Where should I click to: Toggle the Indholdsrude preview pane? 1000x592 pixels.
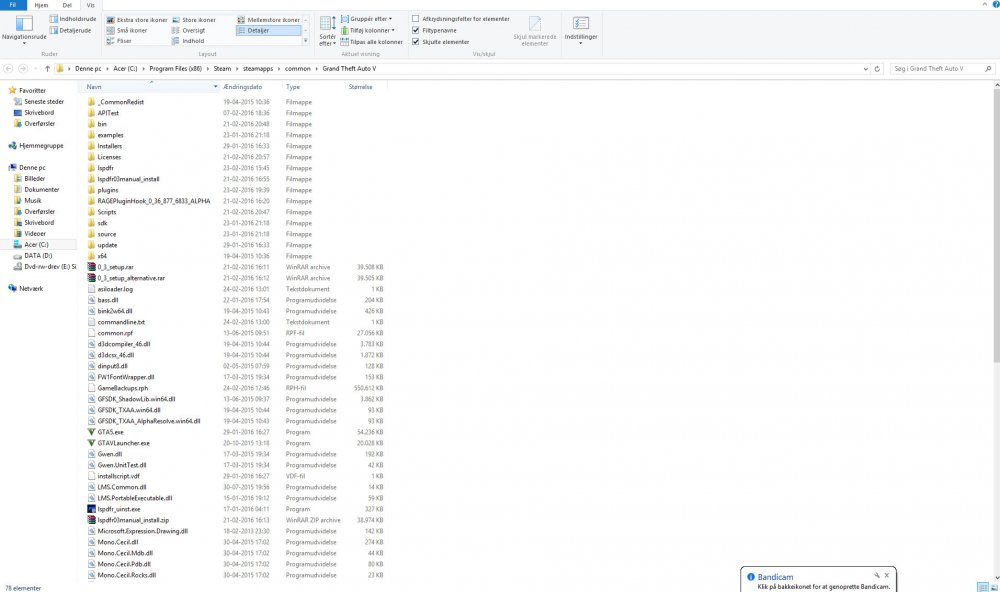click(73, 19)
